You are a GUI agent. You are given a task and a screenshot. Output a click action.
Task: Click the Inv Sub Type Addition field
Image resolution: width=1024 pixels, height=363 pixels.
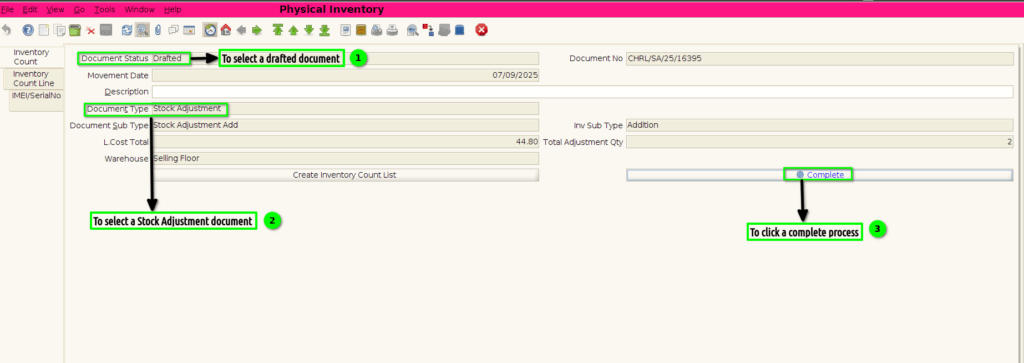pyautogui.click(x=820, y=125)
